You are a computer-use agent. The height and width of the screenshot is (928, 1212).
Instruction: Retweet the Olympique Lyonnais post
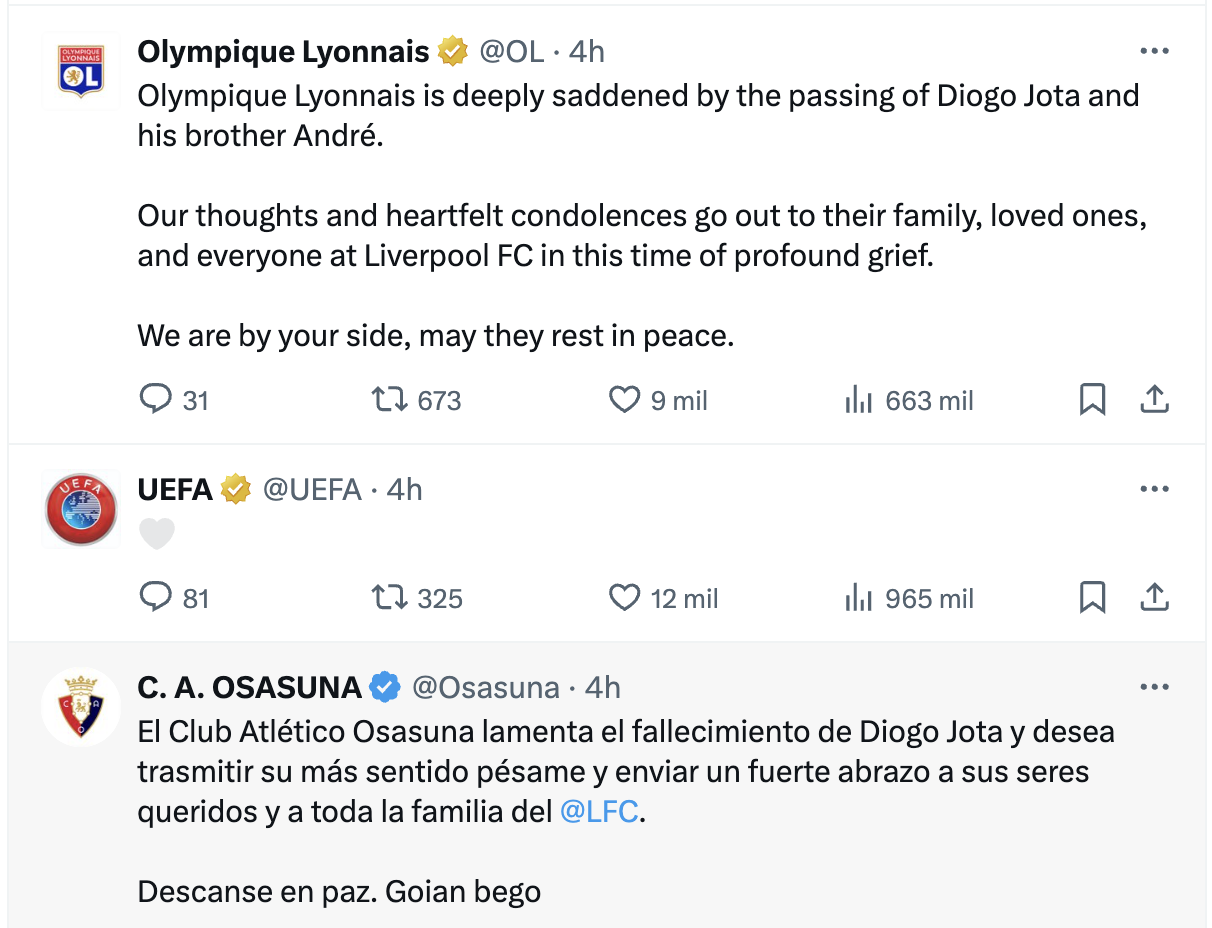pos(389,401)
